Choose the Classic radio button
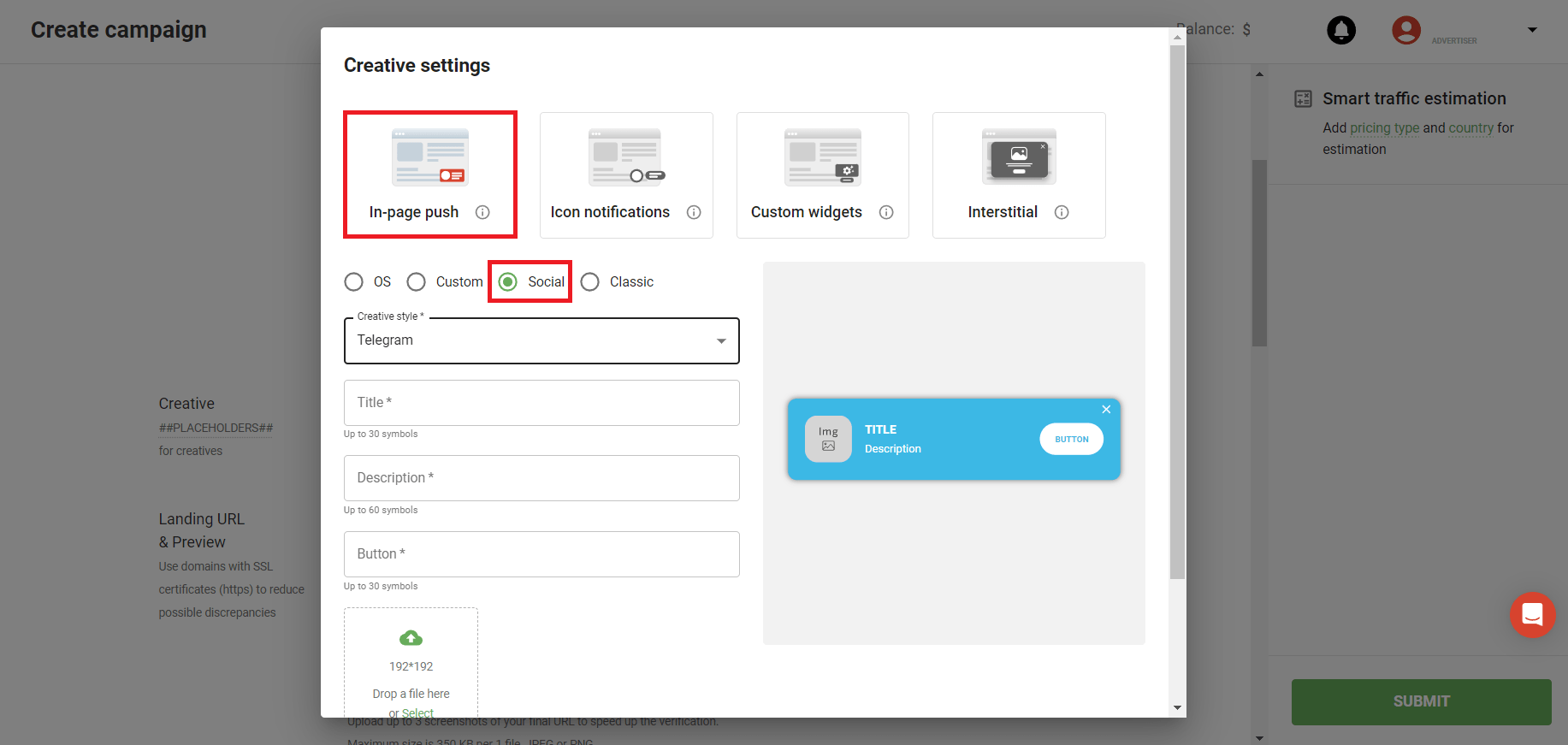The image size is (1568, 745). [589, 281]
